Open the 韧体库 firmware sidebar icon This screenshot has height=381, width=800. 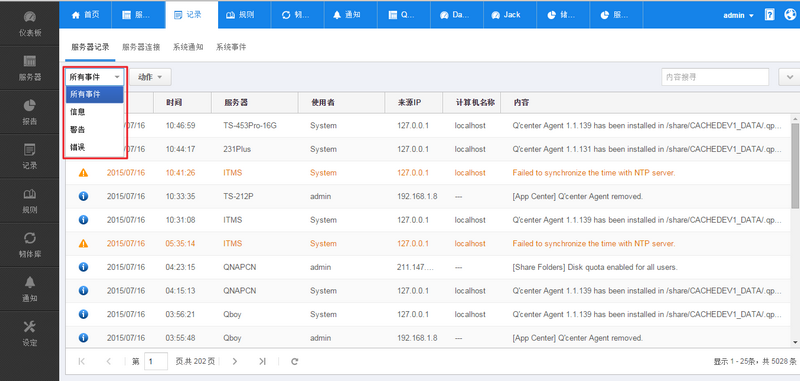[x=30, y=238]
